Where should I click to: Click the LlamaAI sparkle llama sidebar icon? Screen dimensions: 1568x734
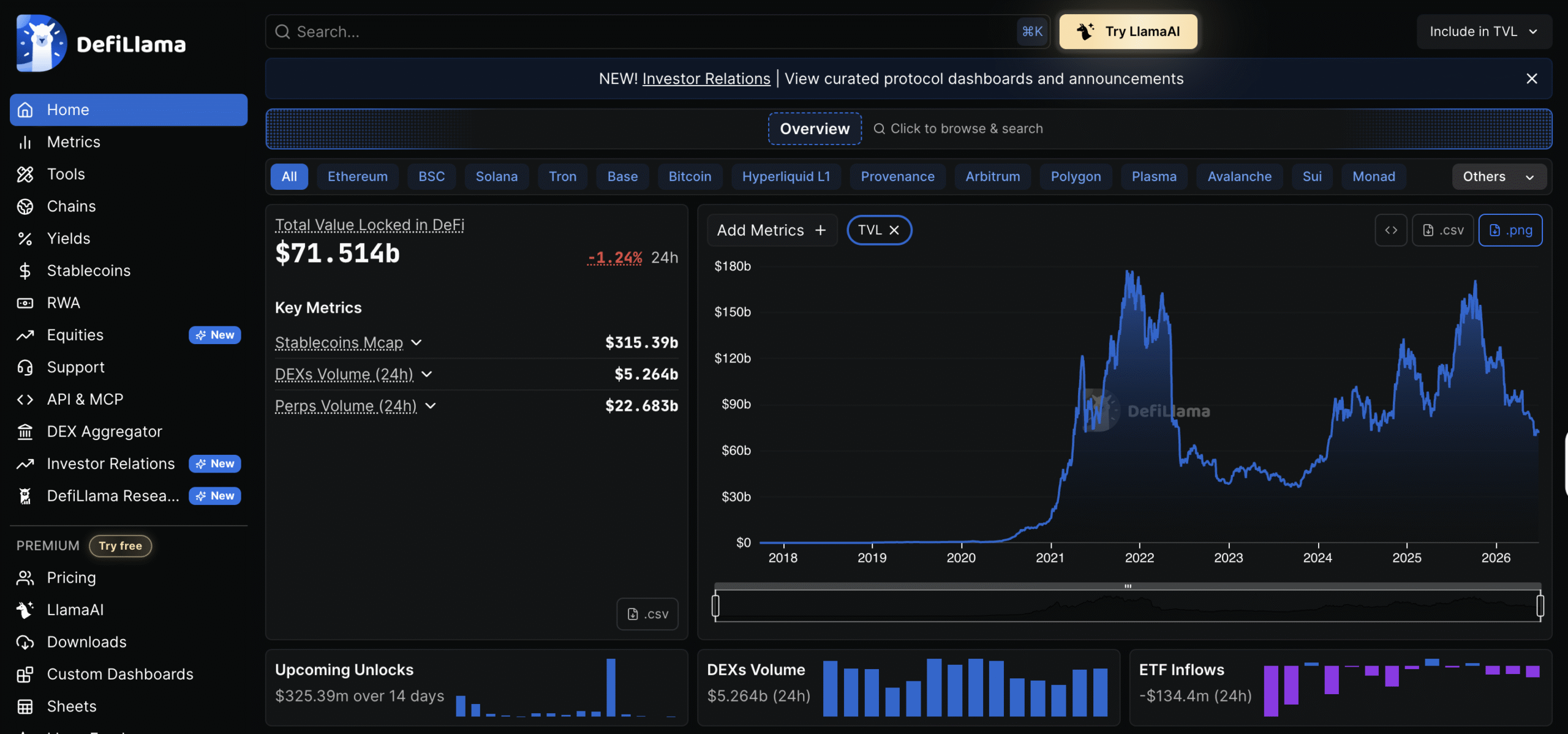click(x=24, y=610)
